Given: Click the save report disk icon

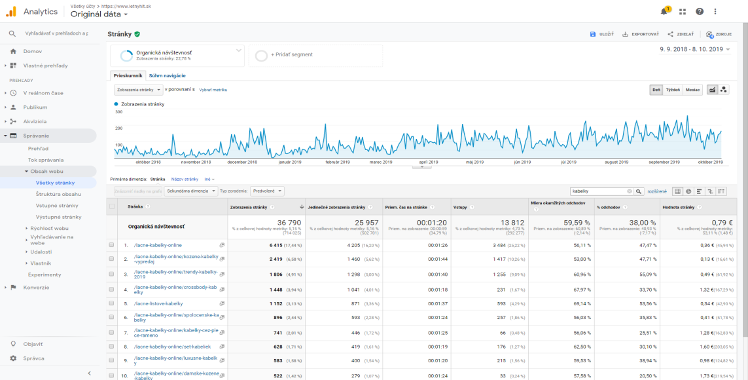Looking at the screenshot, I should coord(592,34).
